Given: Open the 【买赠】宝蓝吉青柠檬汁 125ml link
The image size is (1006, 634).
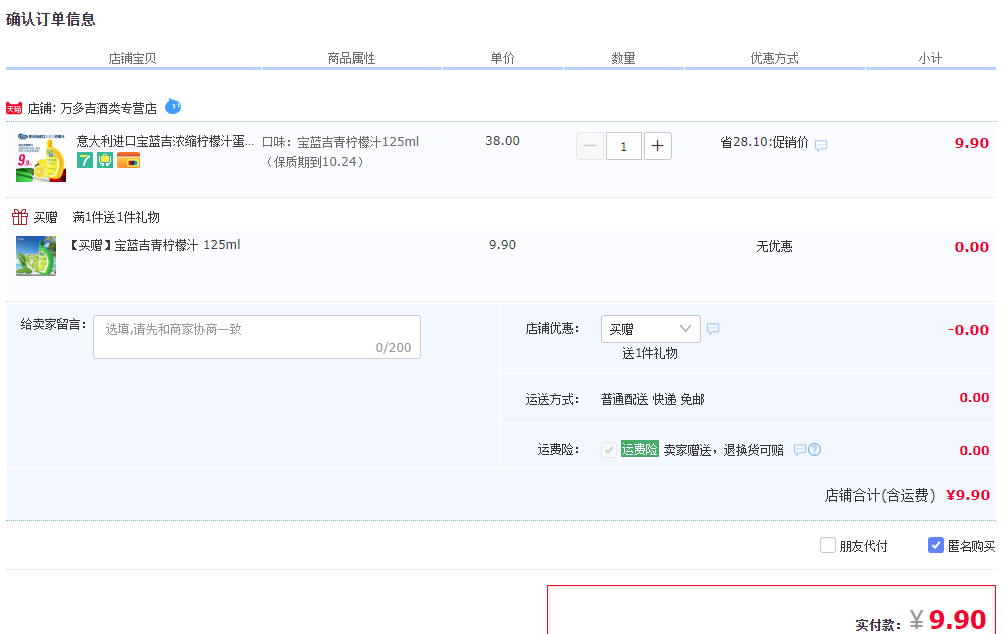Looking at the screenshot, I should tap(155, 245).
